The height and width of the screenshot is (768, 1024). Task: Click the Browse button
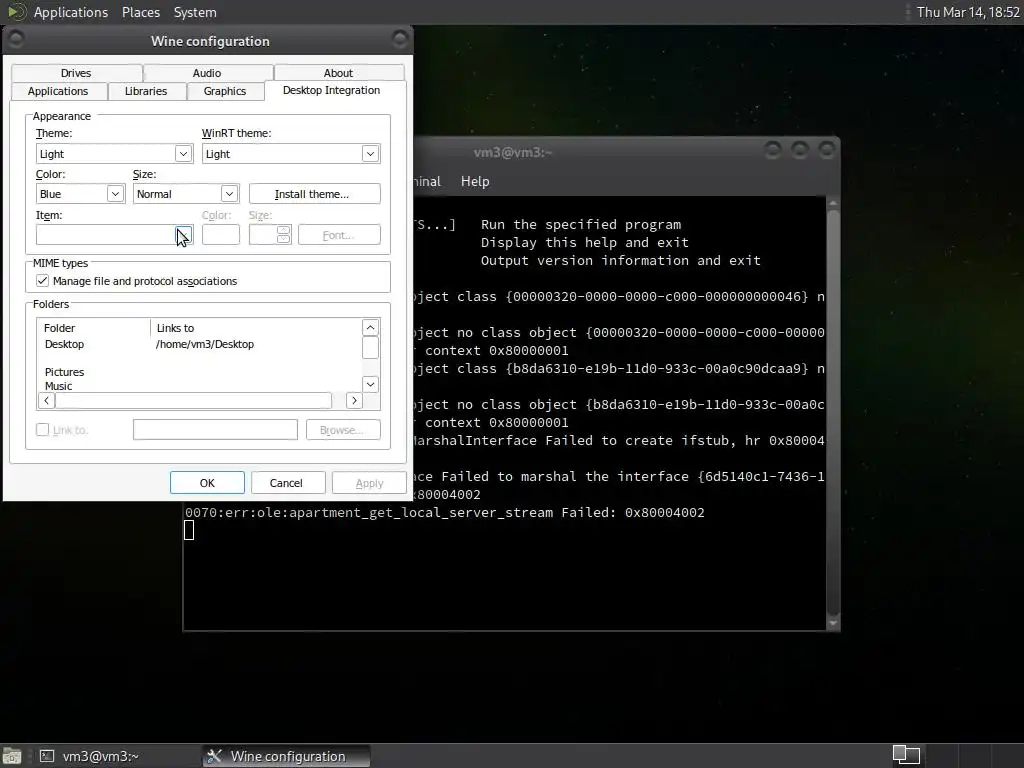coord(343,430)
